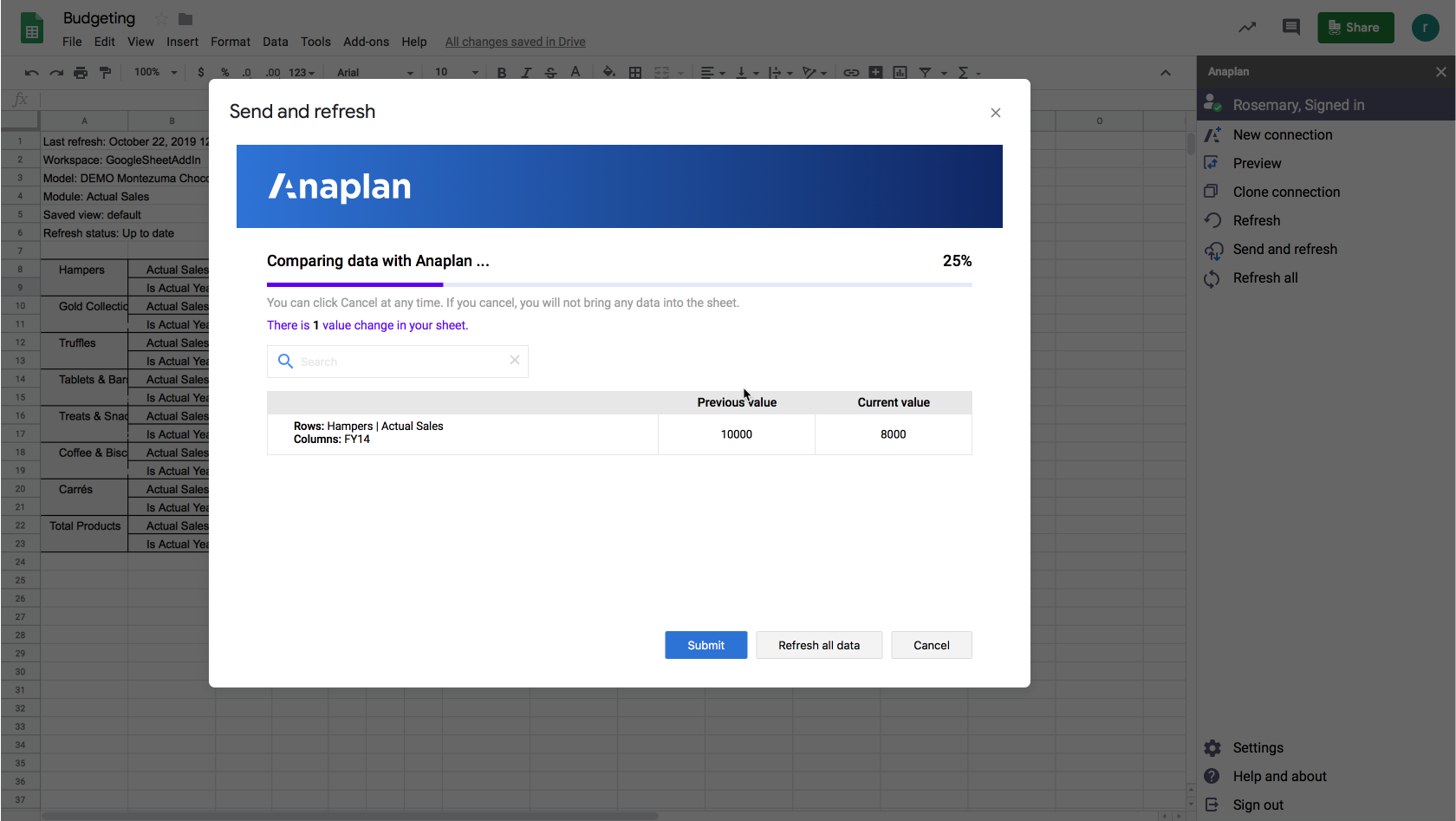Image resolution: width=1456 pixels, height=821 pixels.
Task: Open the font family dropdown showing Arial
Action: pos(373,72)
